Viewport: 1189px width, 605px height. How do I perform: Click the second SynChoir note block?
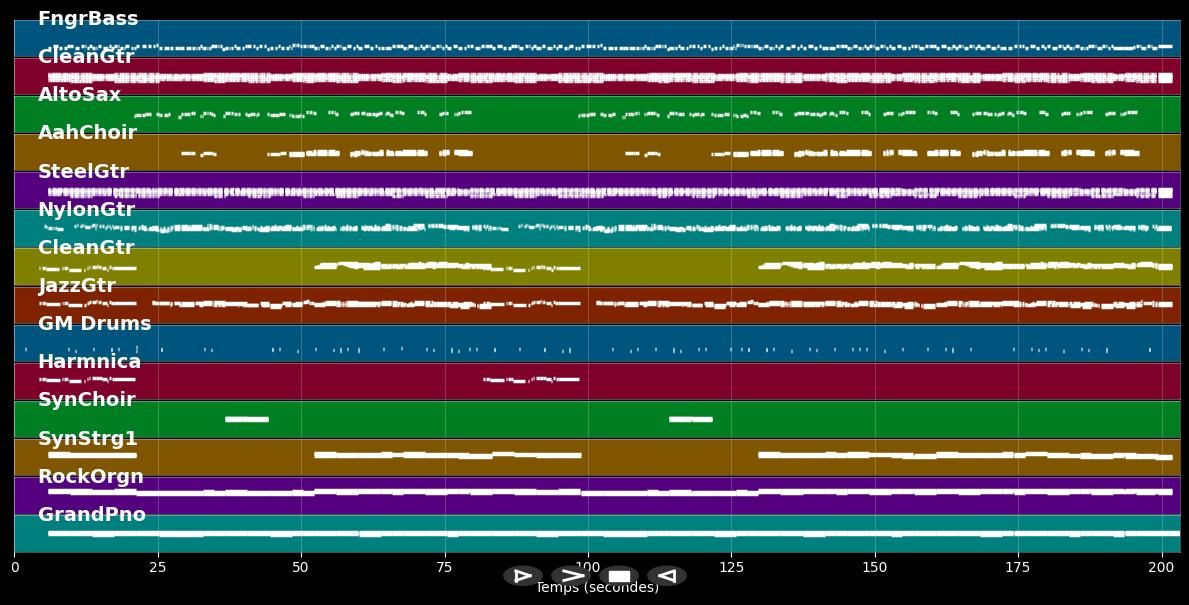click(690, 419)
